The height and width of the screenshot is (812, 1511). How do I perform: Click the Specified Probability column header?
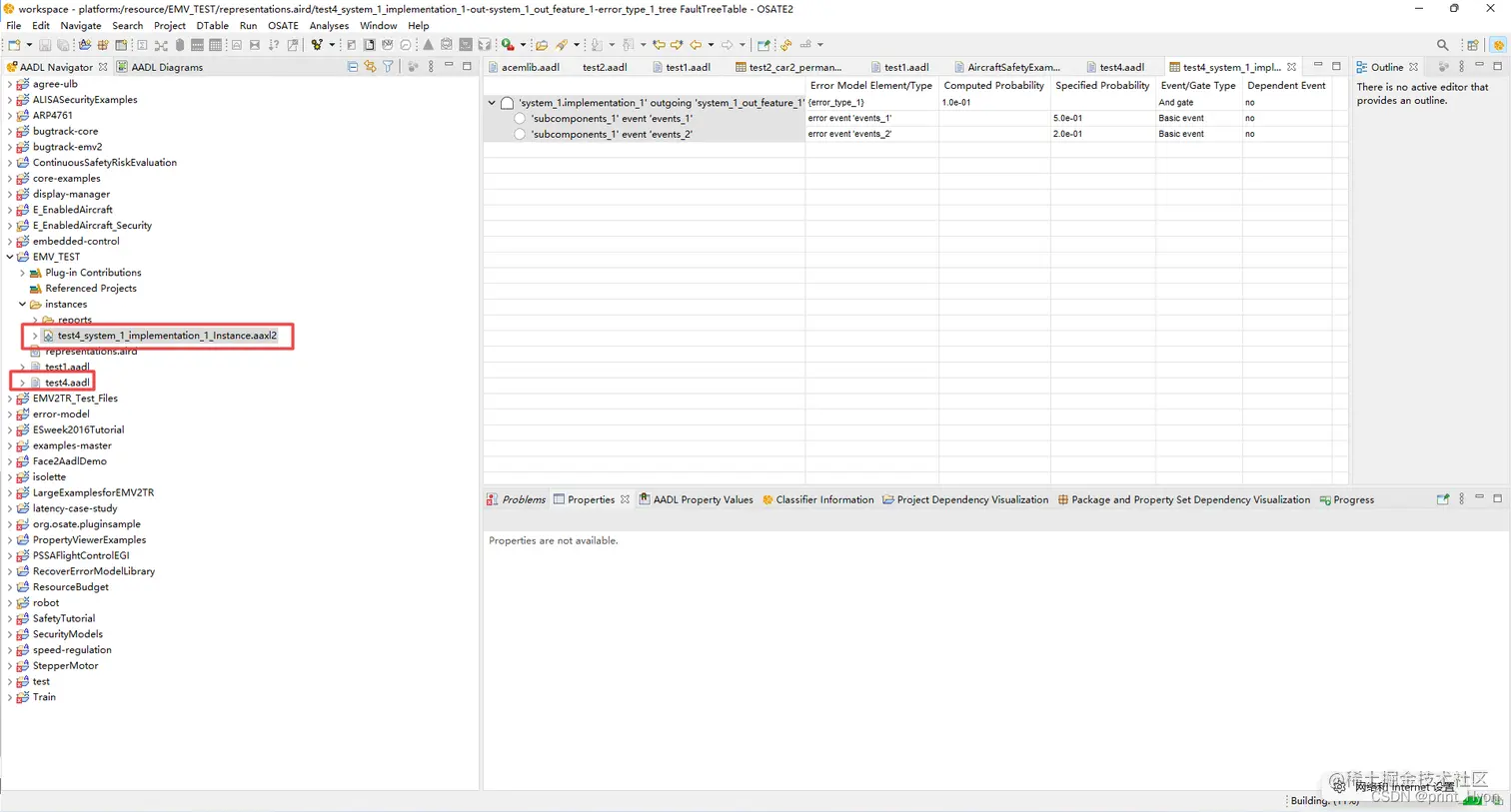tap(1102, 86)
